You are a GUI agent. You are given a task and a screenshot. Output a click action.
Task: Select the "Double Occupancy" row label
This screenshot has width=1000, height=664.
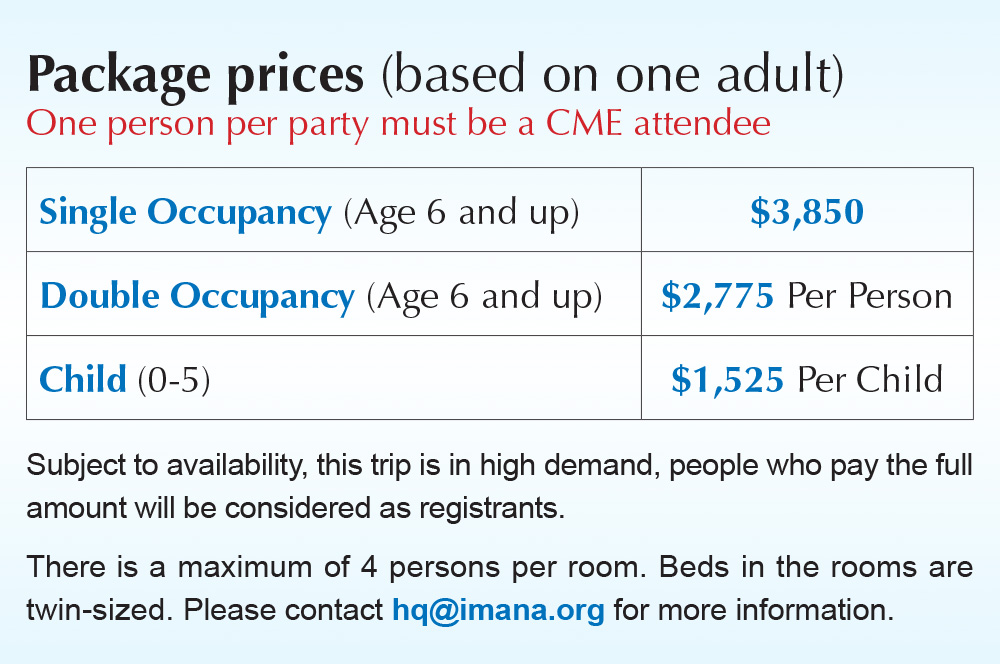(x=197, y=297)
